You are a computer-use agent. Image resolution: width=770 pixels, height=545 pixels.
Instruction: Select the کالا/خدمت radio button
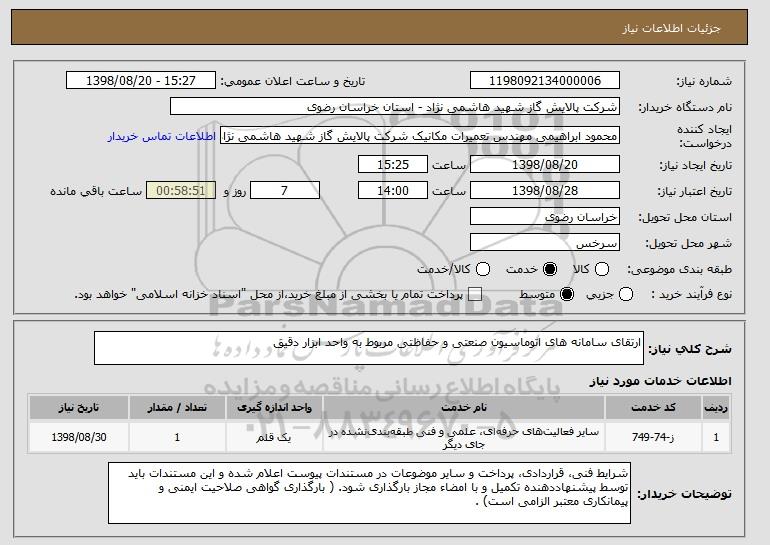coord(483,269)
